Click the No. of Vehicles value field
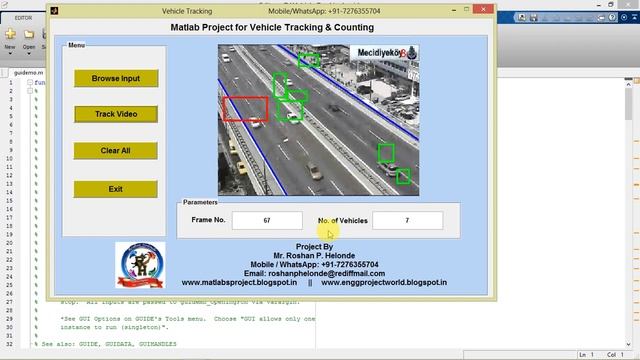Image resolution: width=640 pixels, height=360 pixels. [x=407, y=220]
